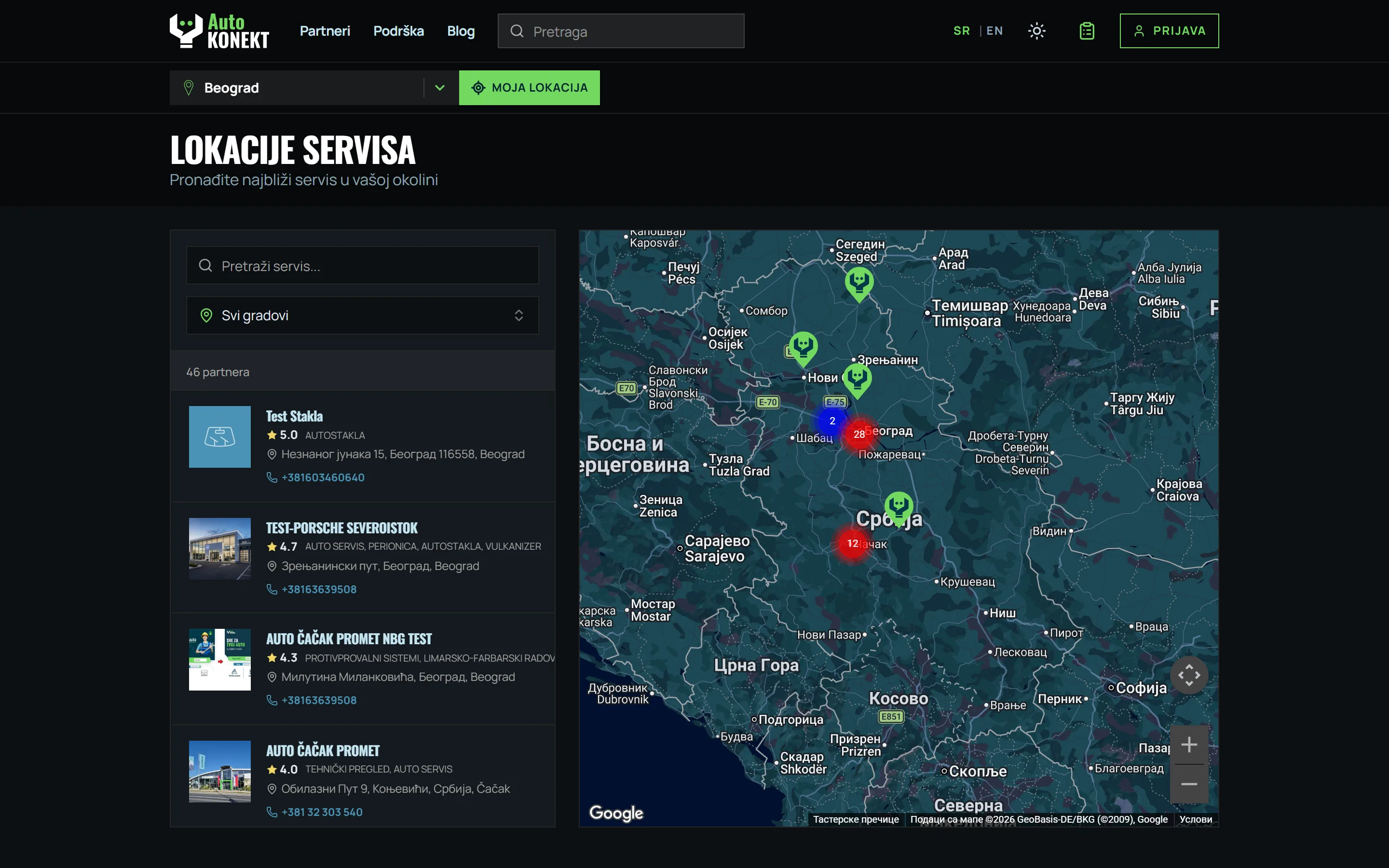The image size is (1389, 868).
Task: Click the AUTO ČAČAK PROMET thumbnail image
Action: 220,772
